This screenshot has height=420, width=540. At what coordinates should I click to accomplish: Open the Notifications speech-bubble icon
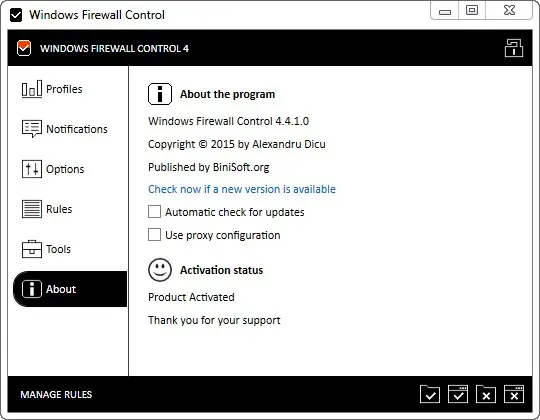pyautogui.click(x=32, y=129)
